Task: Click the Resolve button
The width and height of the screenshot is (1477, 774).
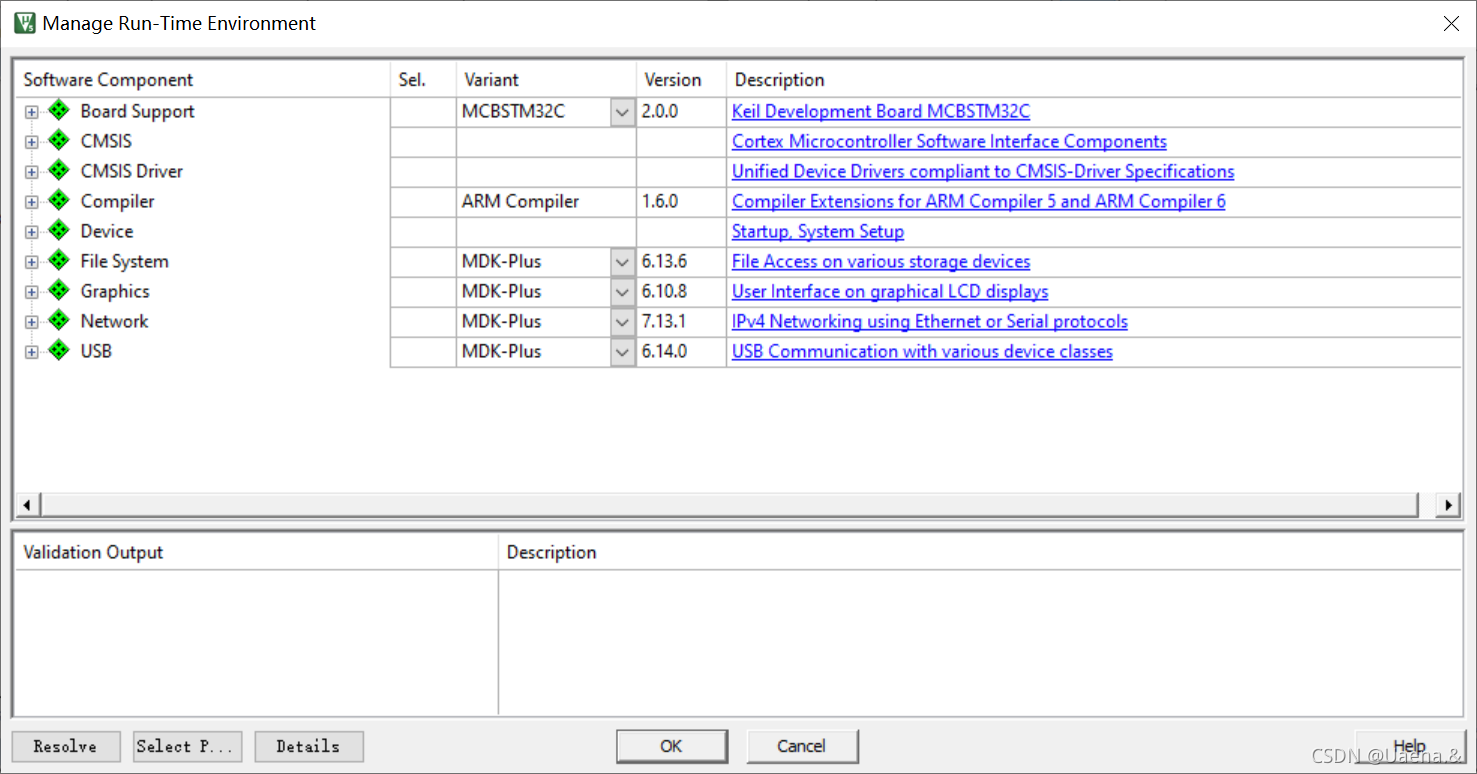Action: [66, 746]
